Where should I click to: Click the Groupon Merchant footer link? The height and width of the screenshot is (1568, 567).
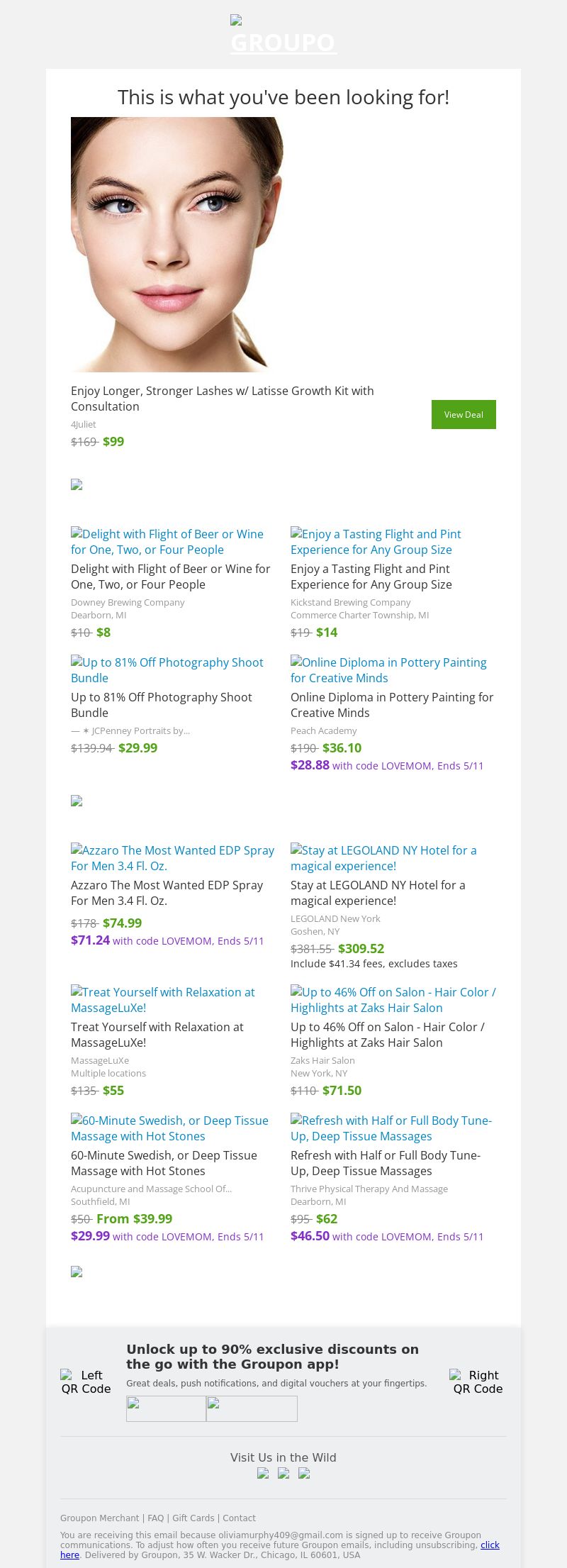[x=100, y=1518]
